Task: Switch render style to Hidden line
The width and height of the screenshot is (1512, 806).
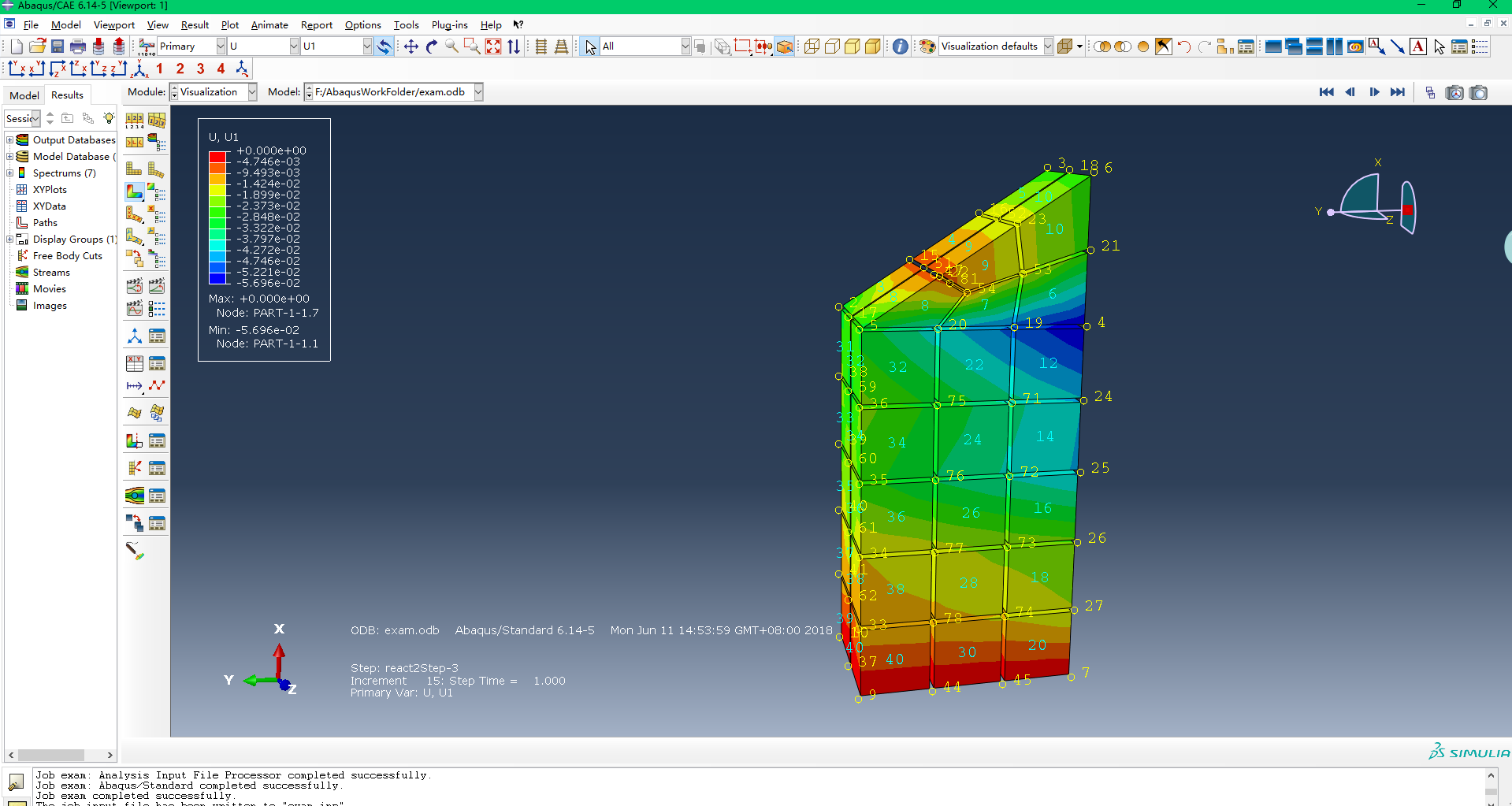Action: 832,46
